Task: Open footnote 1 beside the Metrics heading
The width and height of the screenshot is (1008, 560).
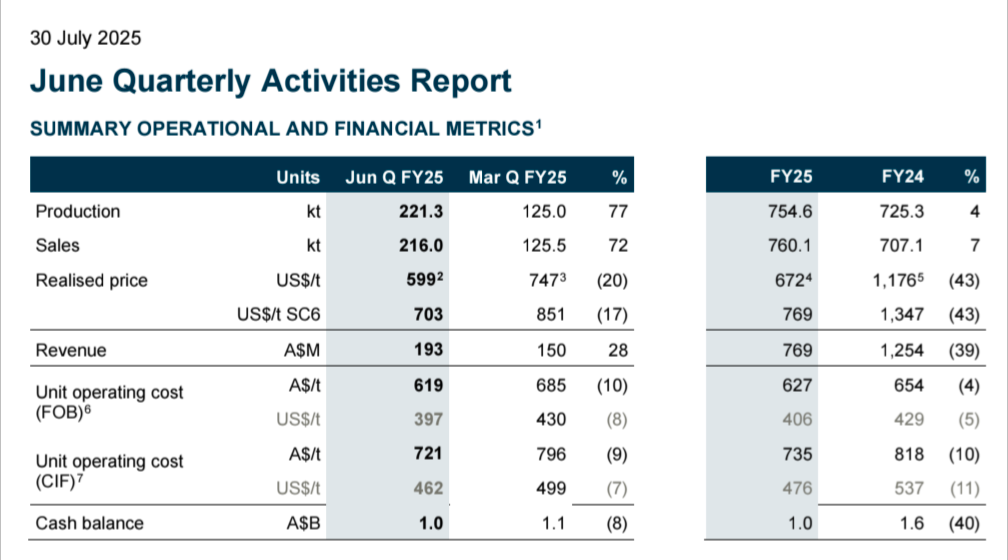Action: 538,124
